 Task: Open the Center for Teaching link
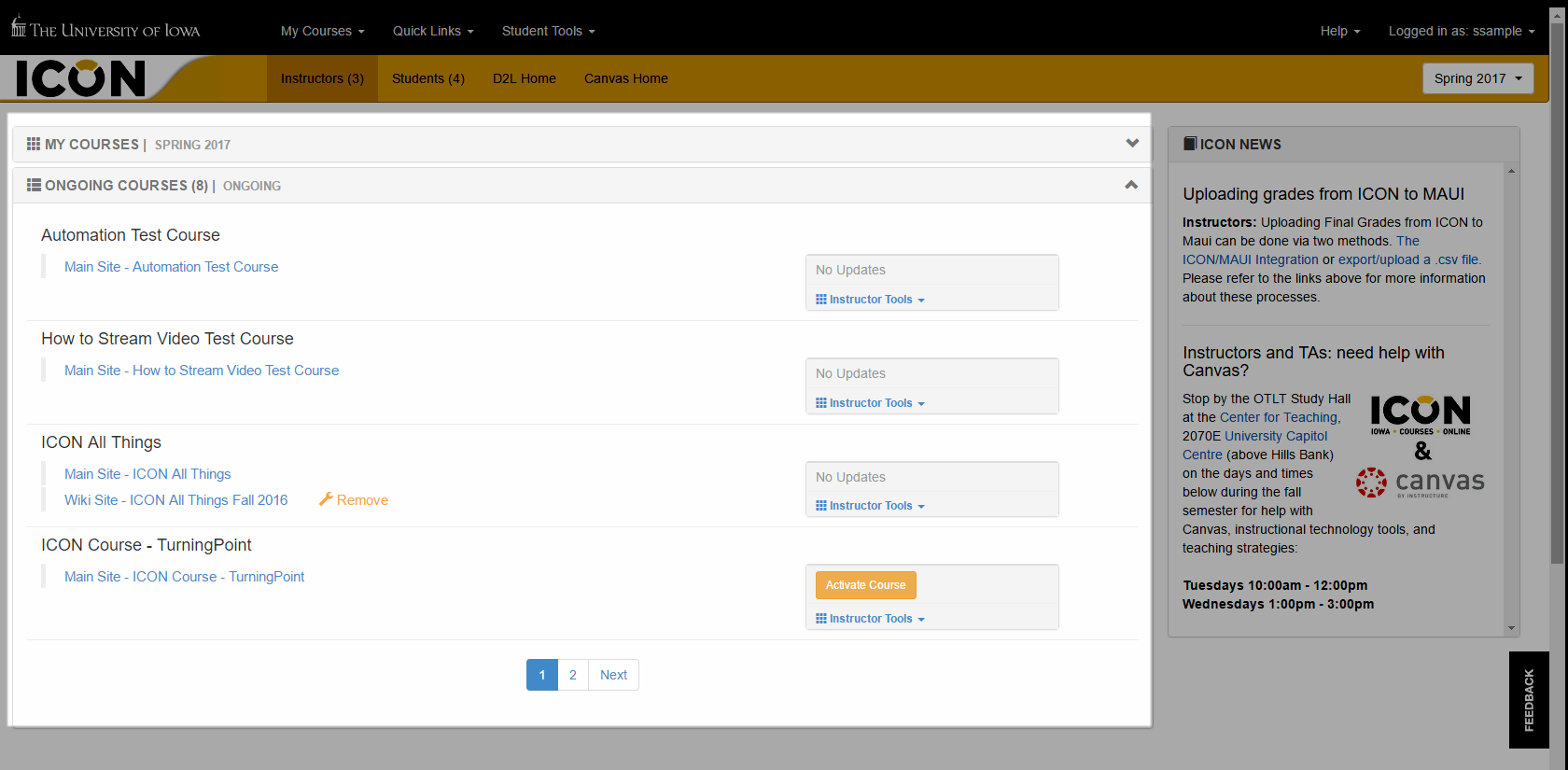tap(1279, 417)
